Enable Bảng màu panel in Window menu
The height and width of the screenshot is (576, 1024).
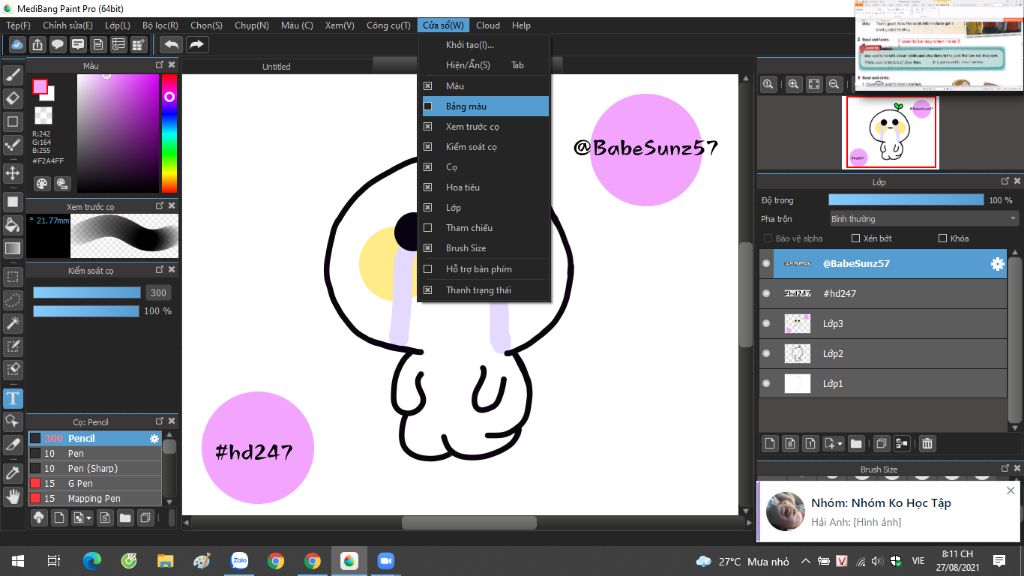[485, 106]
